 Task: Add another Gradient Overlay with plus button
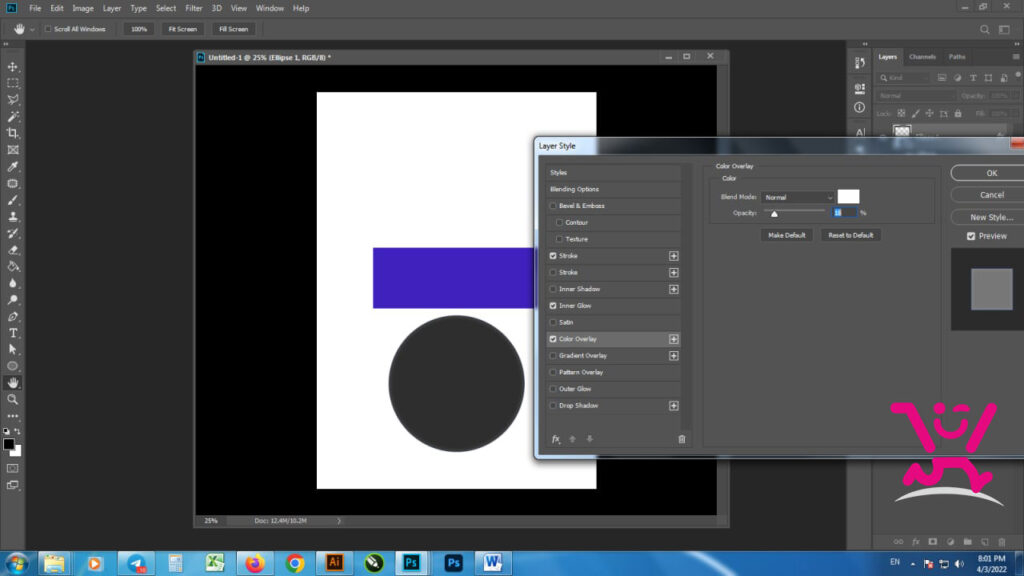673,356
